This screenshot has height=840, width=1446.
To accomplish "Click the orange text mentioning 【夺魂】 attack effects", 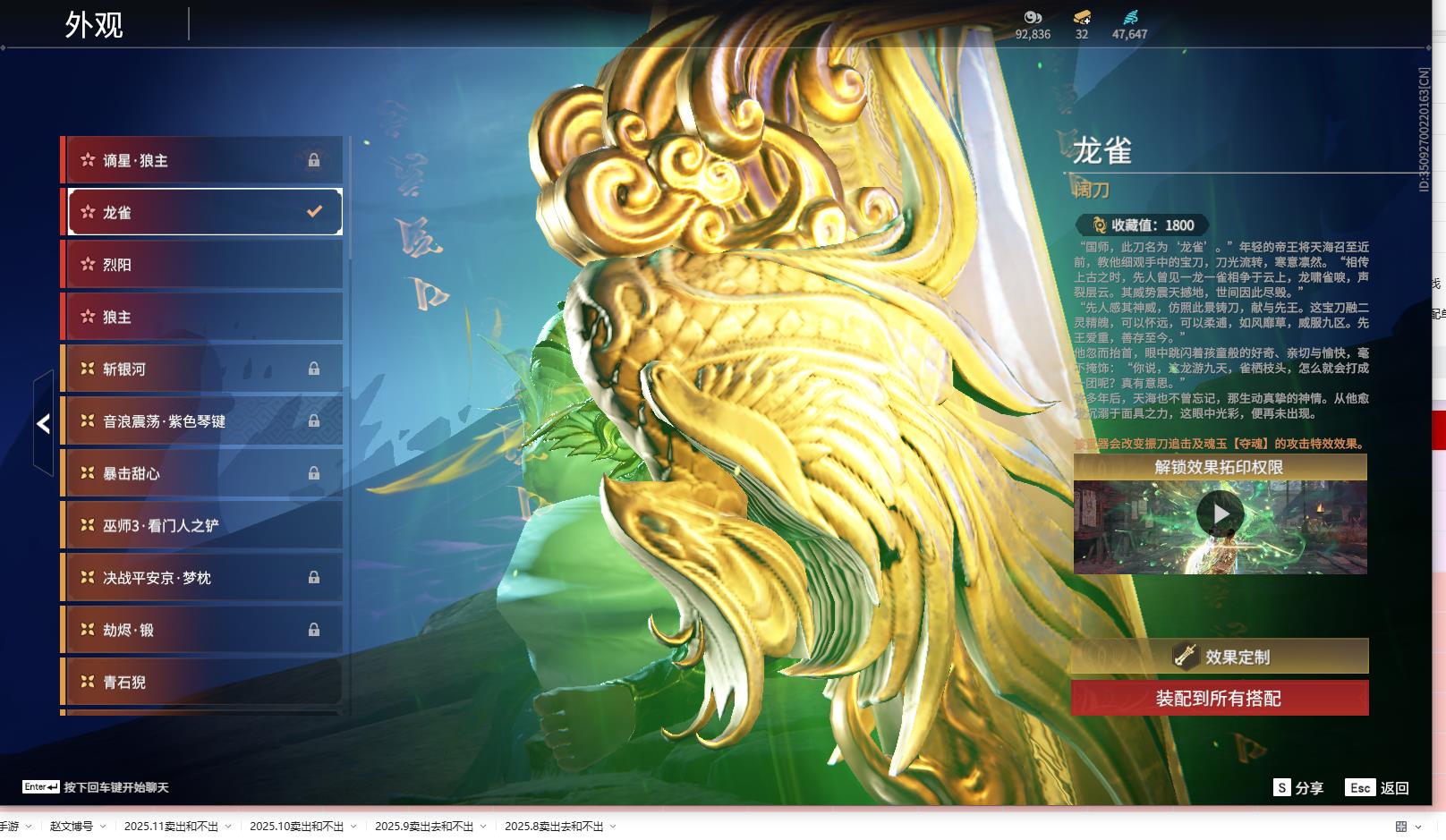I will tap(1221, 444).
